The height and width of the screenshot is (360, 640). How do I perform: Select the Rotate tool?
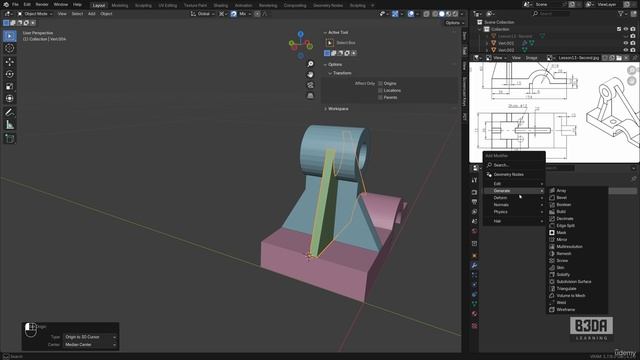[x=10, y=74]
